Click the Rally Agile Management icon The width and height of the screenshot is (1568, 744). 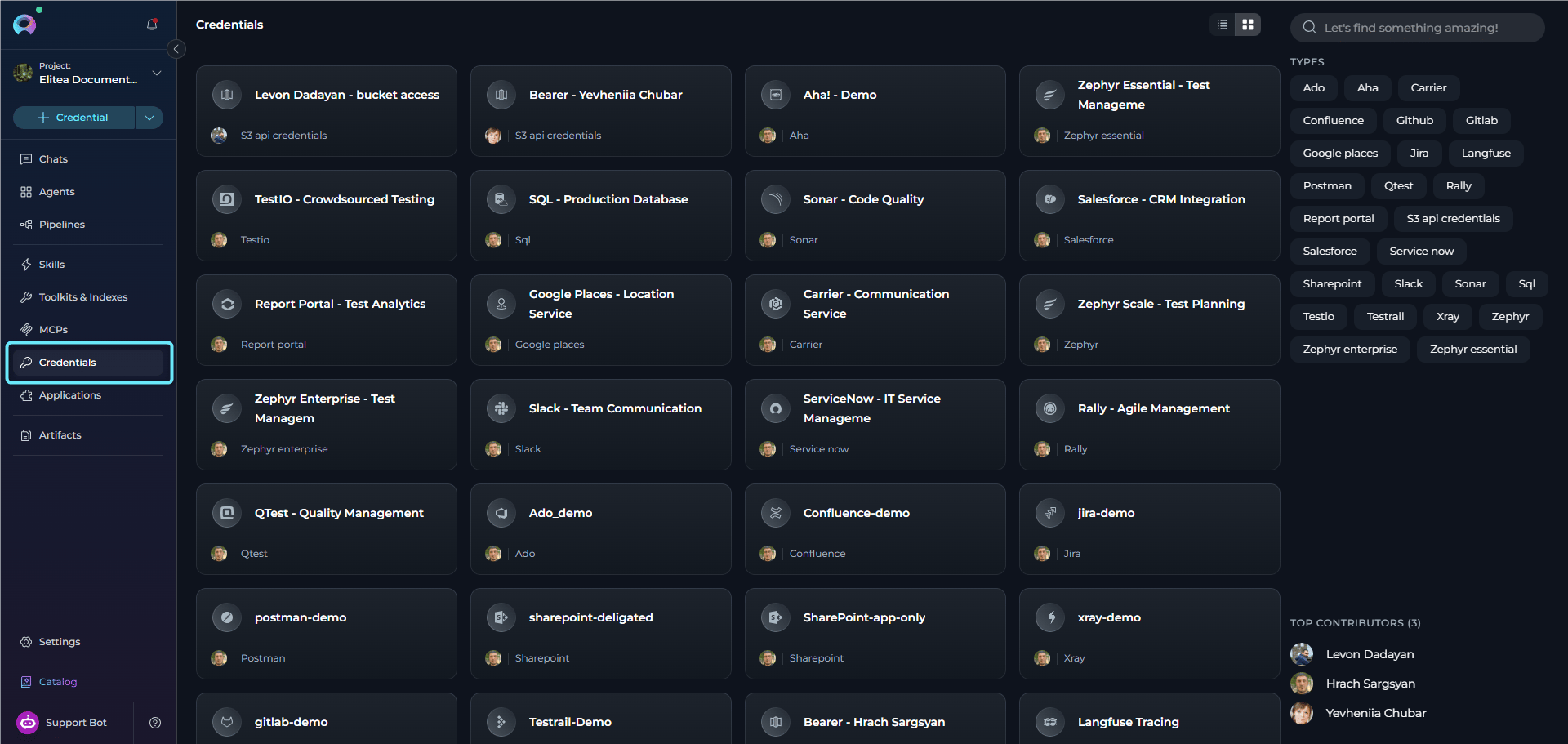1050,409
